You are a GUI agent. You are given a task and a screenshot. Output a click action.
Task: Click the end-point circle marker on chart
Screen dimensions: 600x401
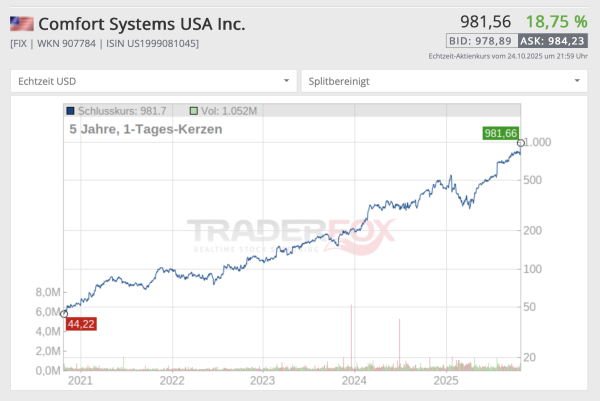[520, 144]
